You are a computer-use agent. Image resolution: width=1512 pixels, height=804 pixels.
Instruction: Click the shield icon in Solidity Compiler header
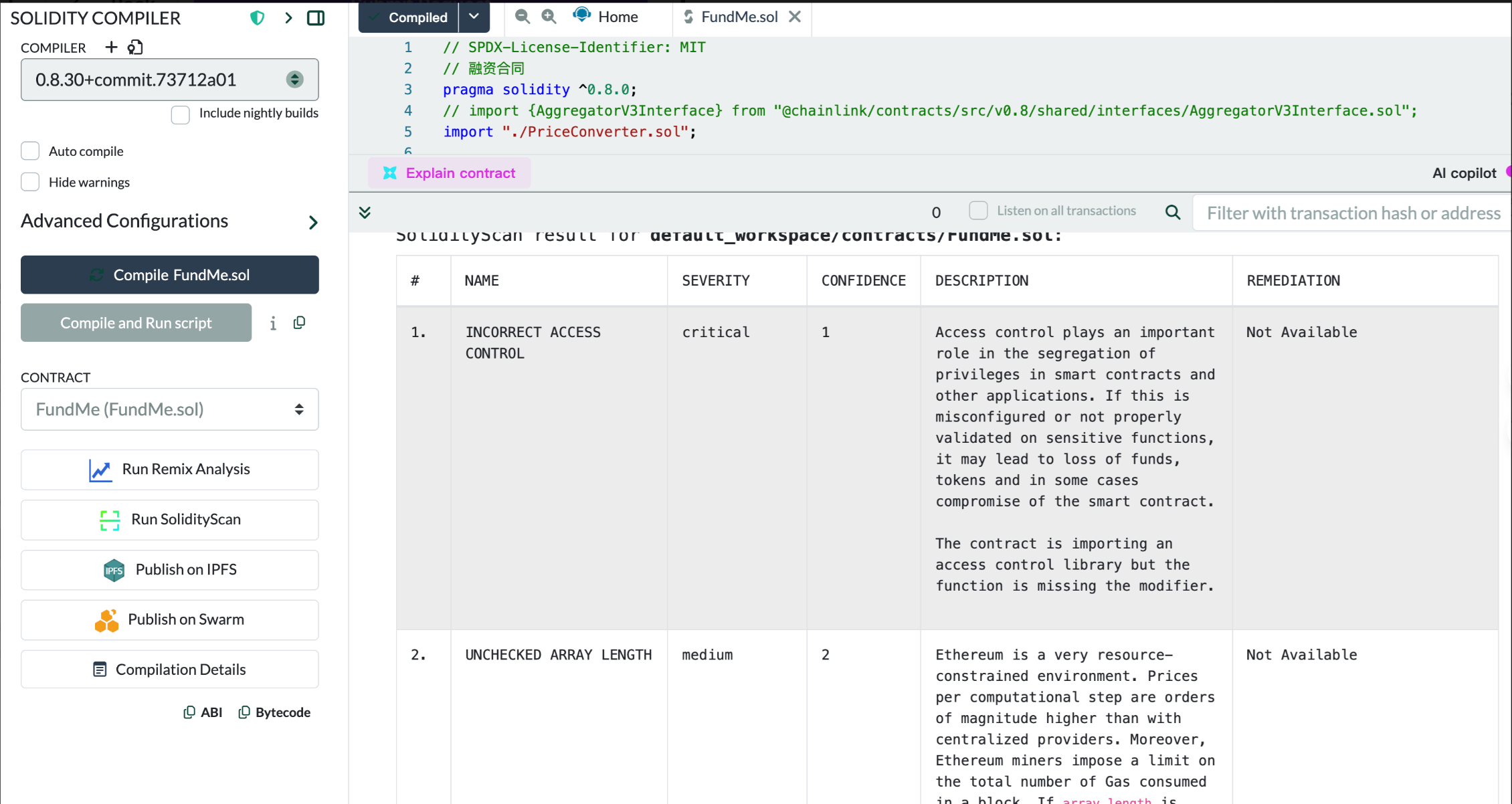point(257,18)
